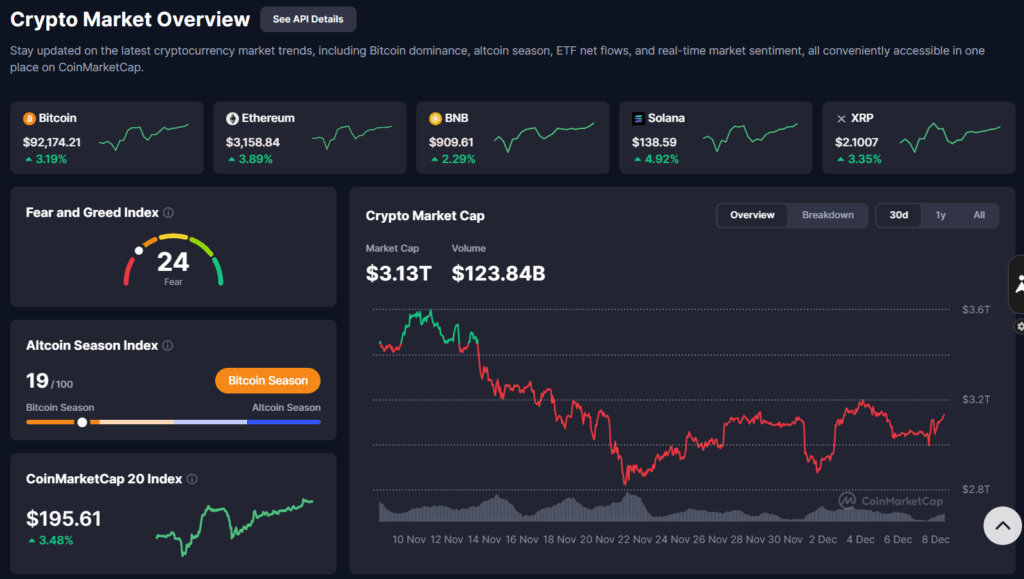Click the Ethereum logo icon
The height and width of the screenshot is (579, 1024).
click(232, 118)
